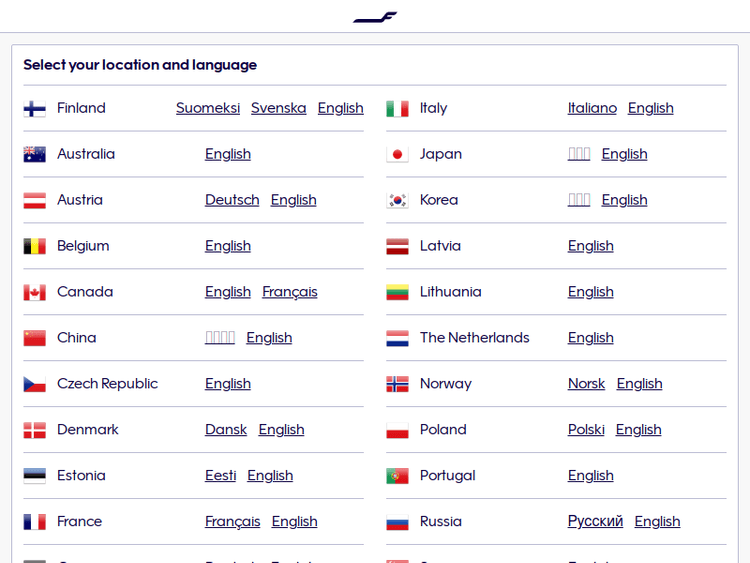
Task: Click the Denmark flag icon
Action: 34,430
